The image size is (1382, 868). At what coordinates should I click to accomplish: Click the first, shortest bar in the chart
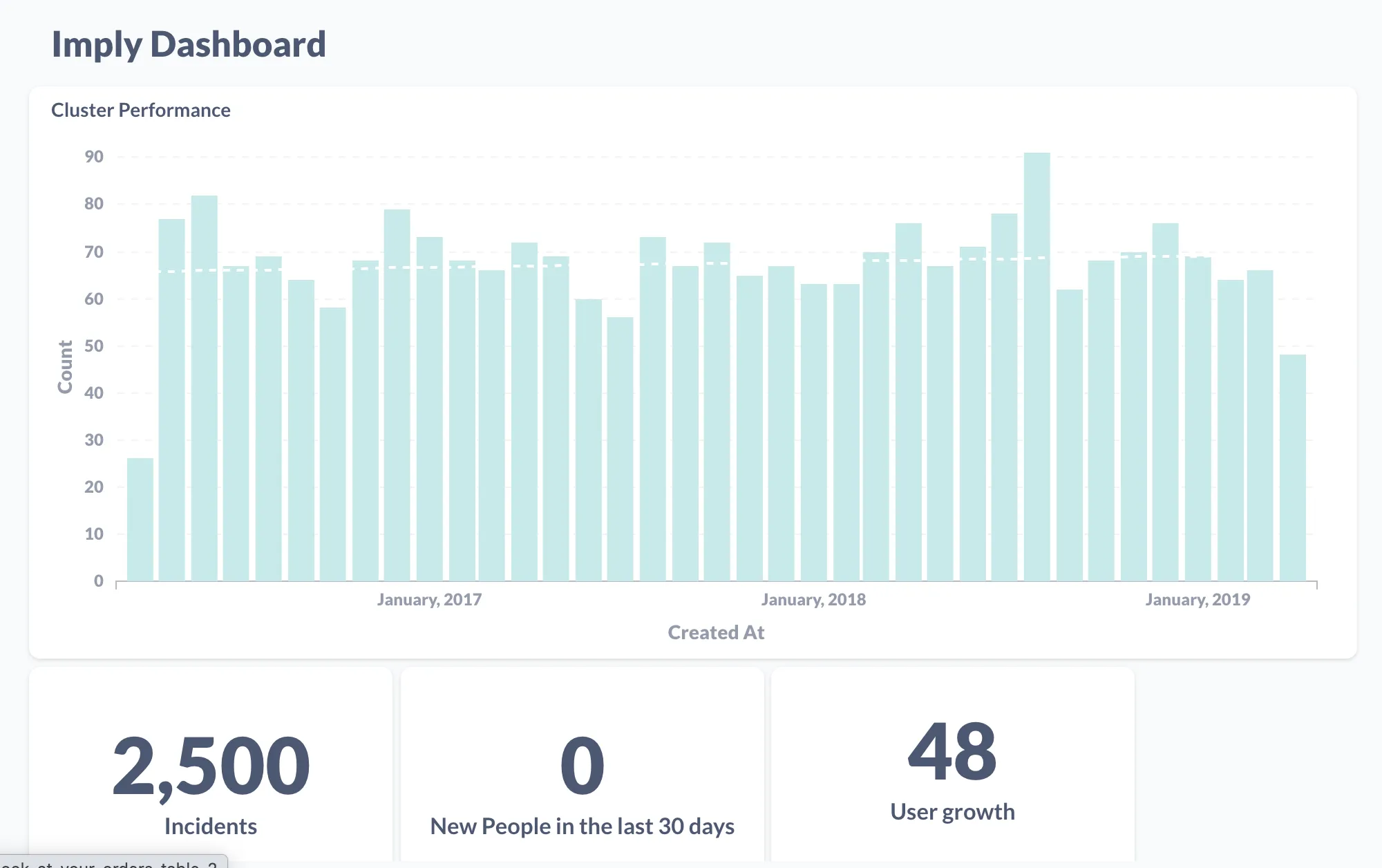(140, 519)
